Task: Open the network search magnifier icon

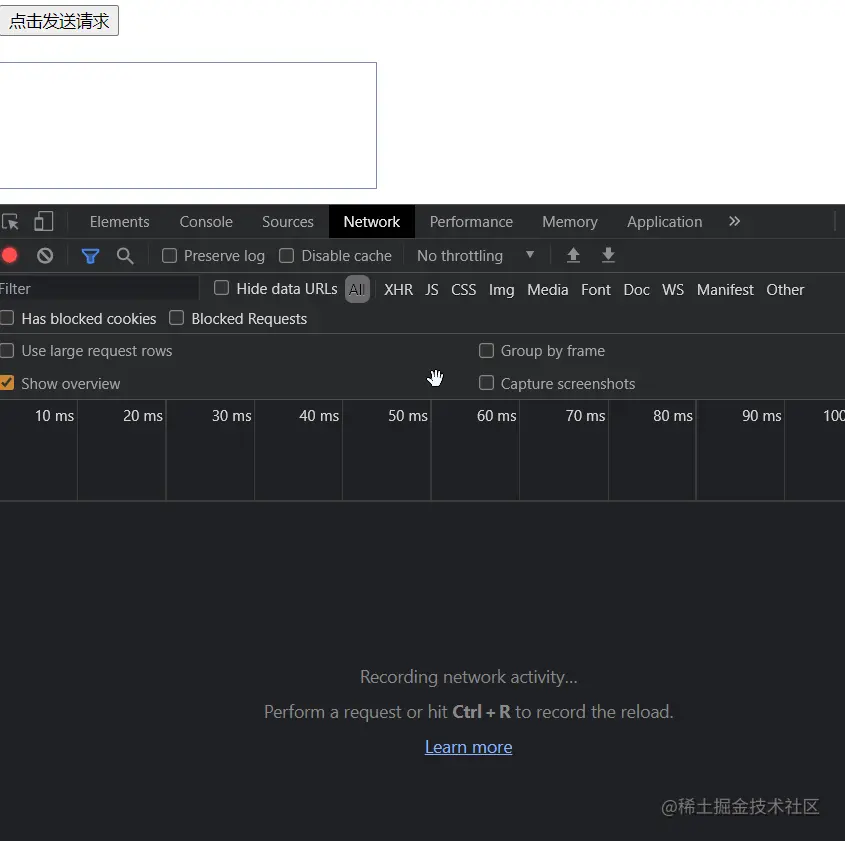Action: (x=124, y=255)
